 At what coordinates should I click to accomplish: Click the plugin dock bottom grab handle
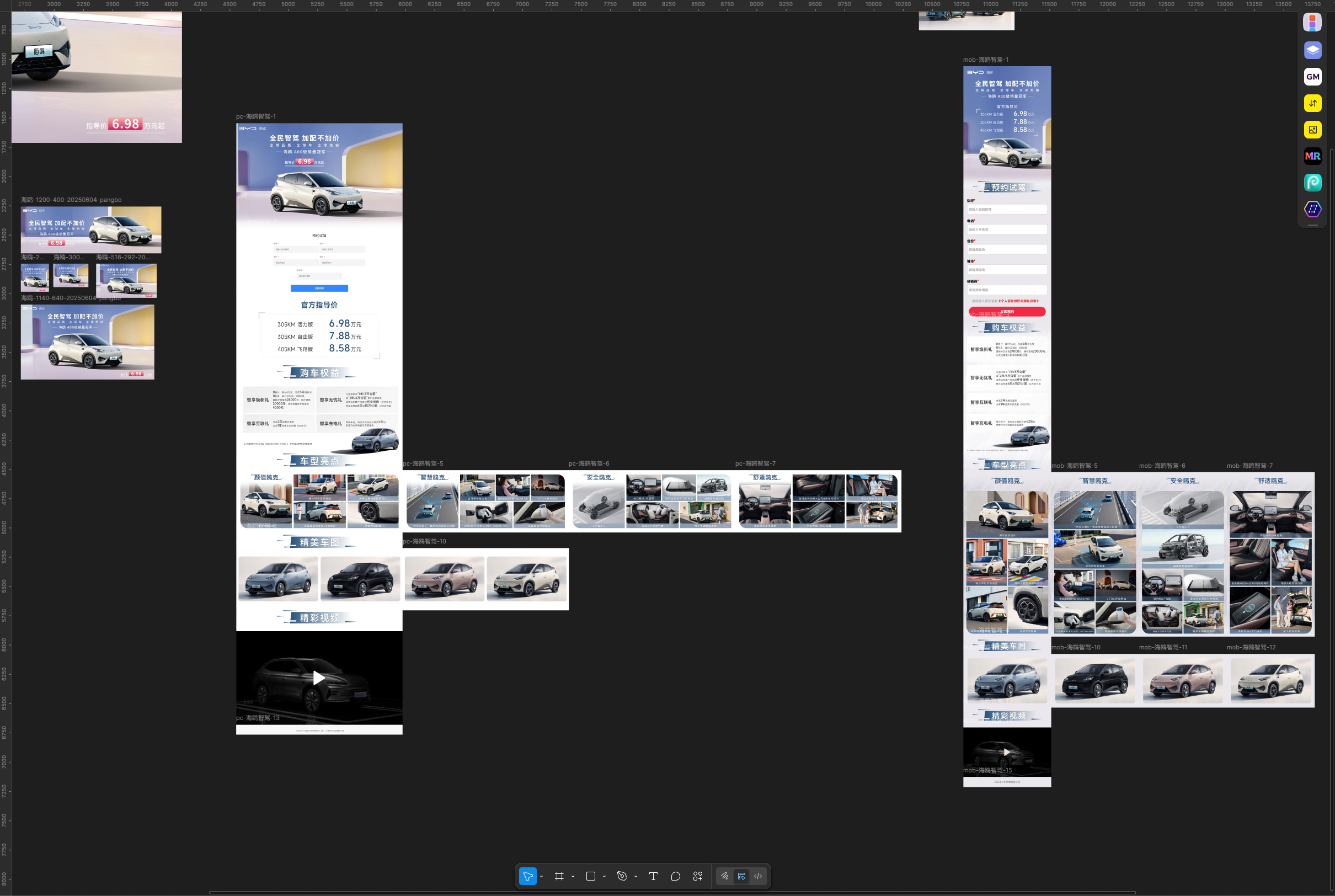tap(1312, 225)
